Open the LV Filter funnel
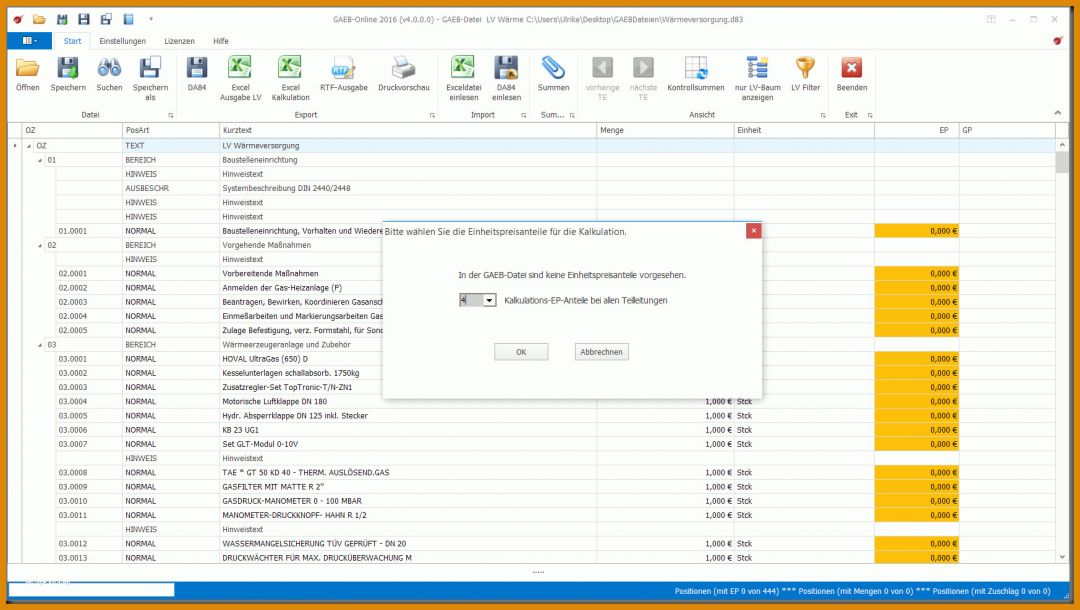Screen dimensions: 1080x610 coord(805,74)
